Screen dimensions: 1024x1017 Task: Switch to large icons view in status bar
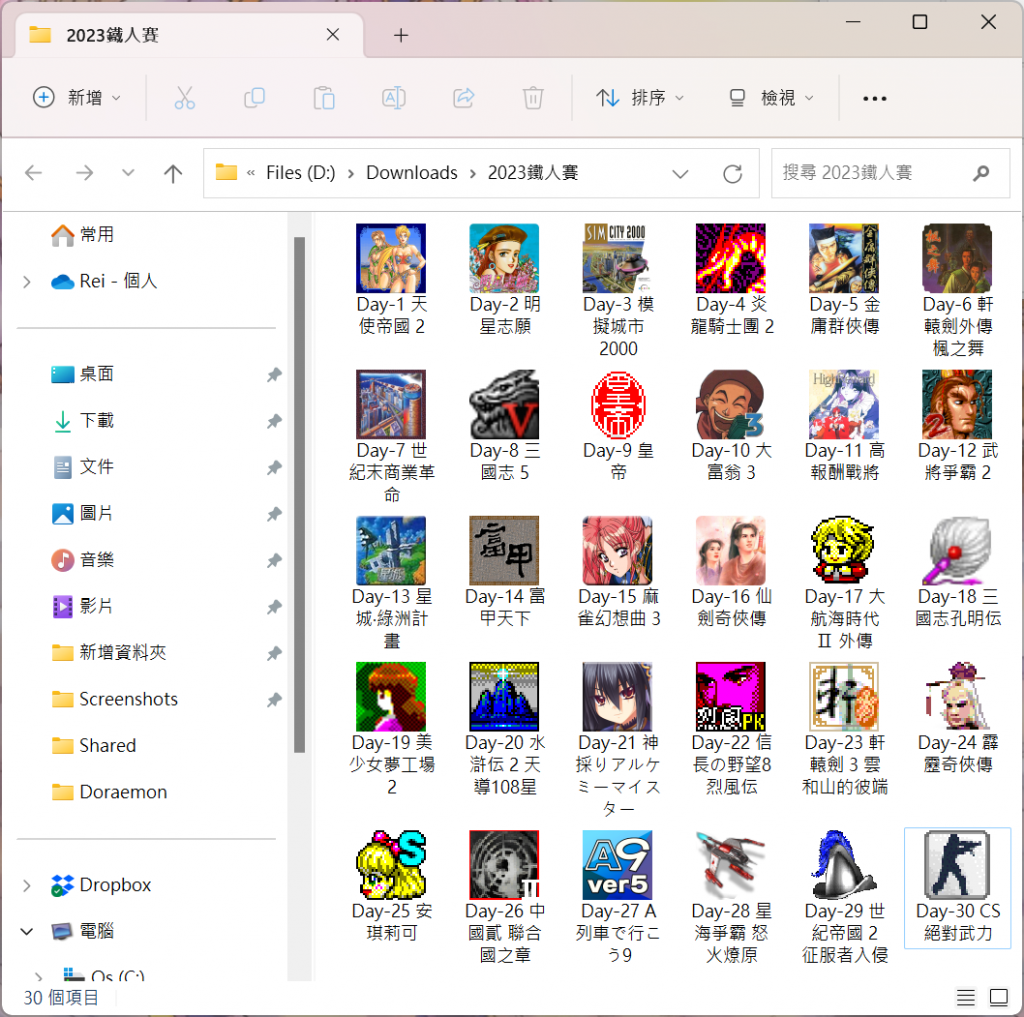[999, 997]
